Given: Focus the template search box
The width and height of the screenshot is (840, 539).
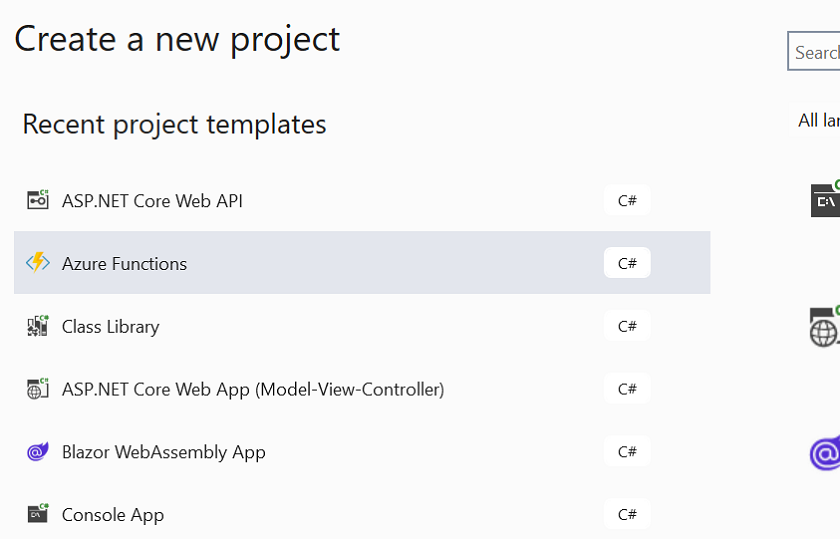Looking at the screenshot, I should pos(814,51).
